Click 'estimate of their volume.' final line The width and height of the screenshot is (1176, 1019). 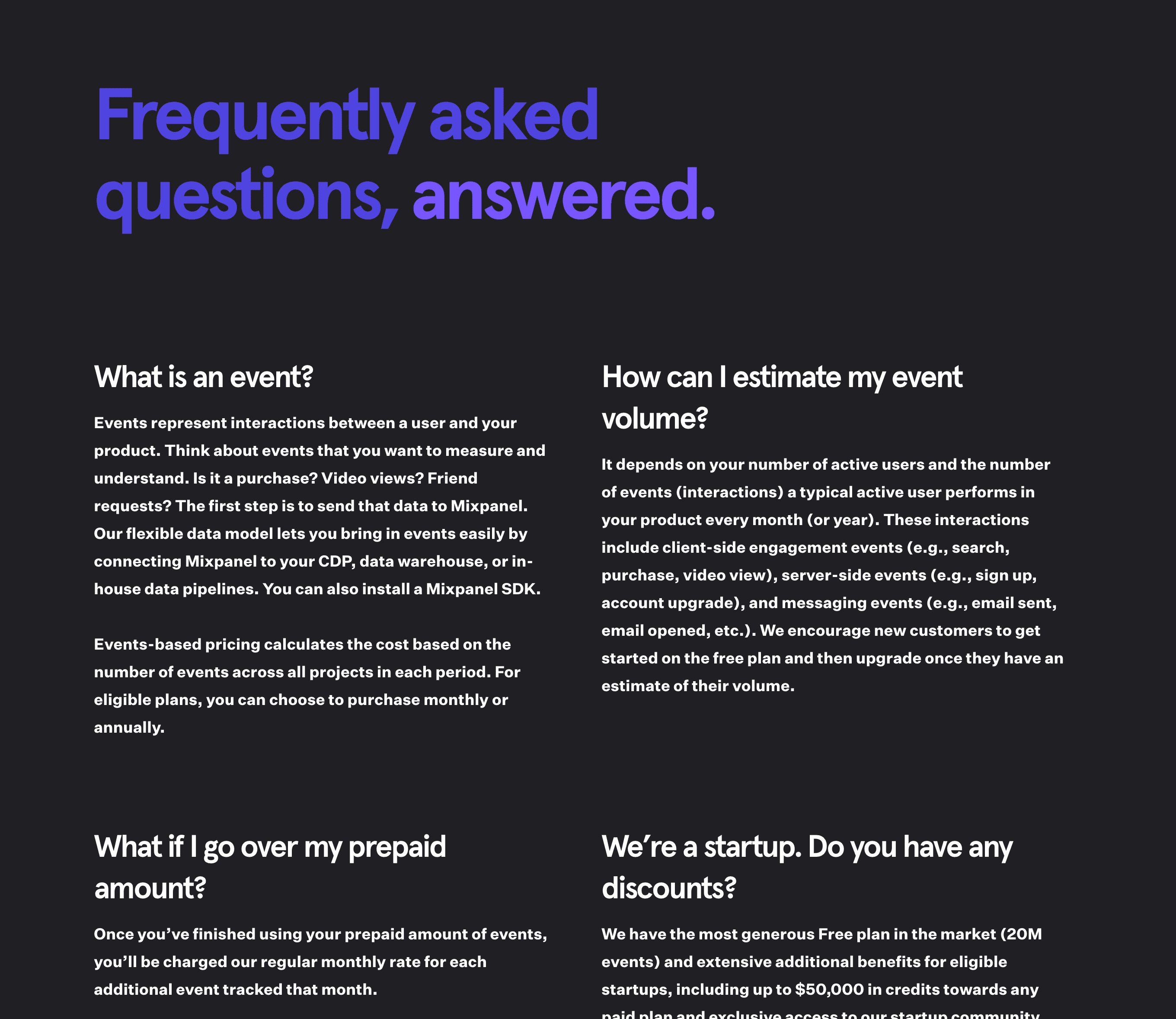pos(698,686)
